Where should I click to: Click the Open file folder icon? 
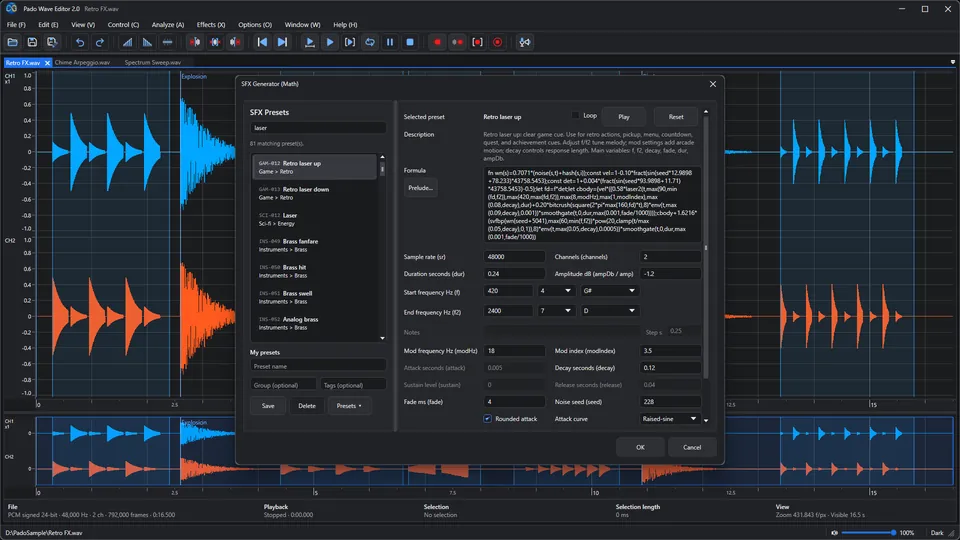pos(12,42)
